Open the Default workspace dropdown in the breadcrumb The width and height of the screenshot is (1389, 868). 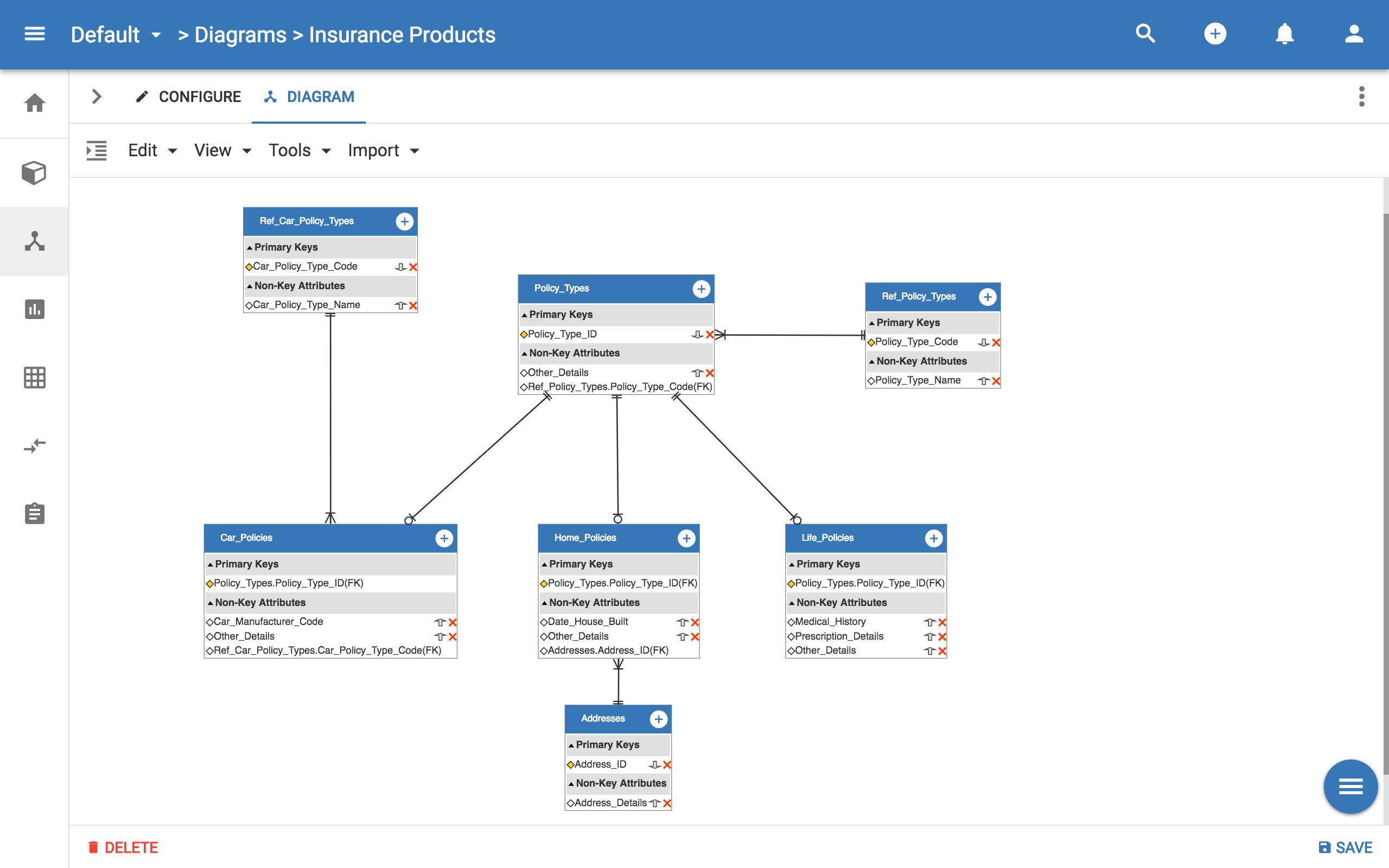[157, 35]
